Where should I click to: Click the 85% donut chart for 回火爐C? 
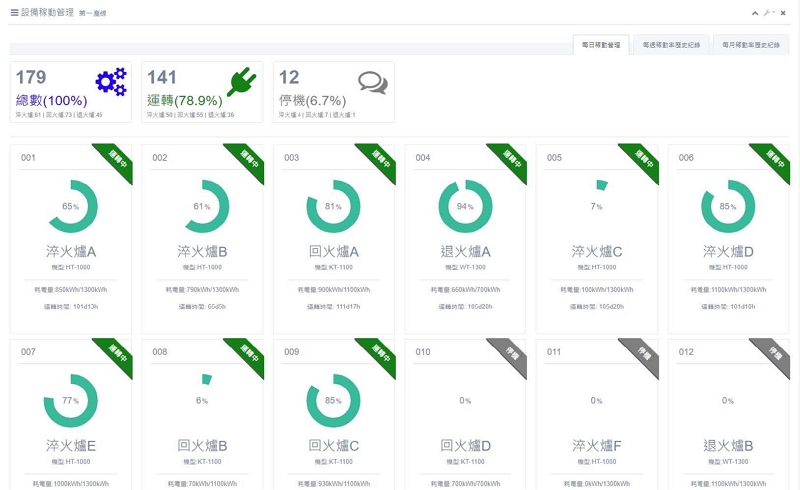pos(333,400)
